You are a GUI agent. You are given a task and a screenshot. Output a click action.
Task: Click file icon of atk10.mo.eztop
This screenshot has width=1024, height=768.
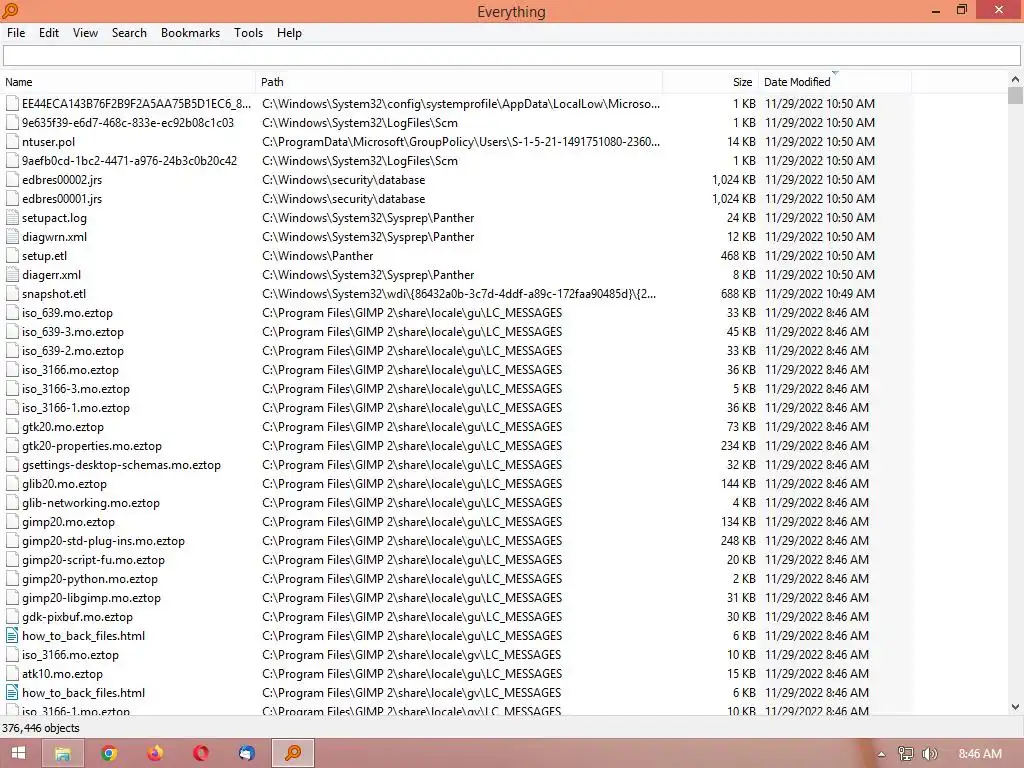tap(12, 674)
